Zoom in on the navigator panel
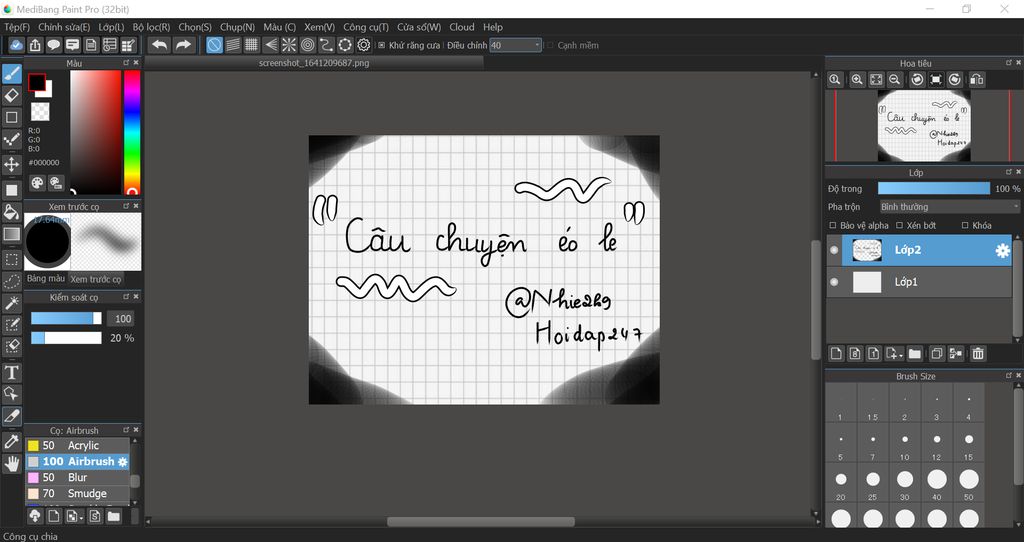 (857, 80)
